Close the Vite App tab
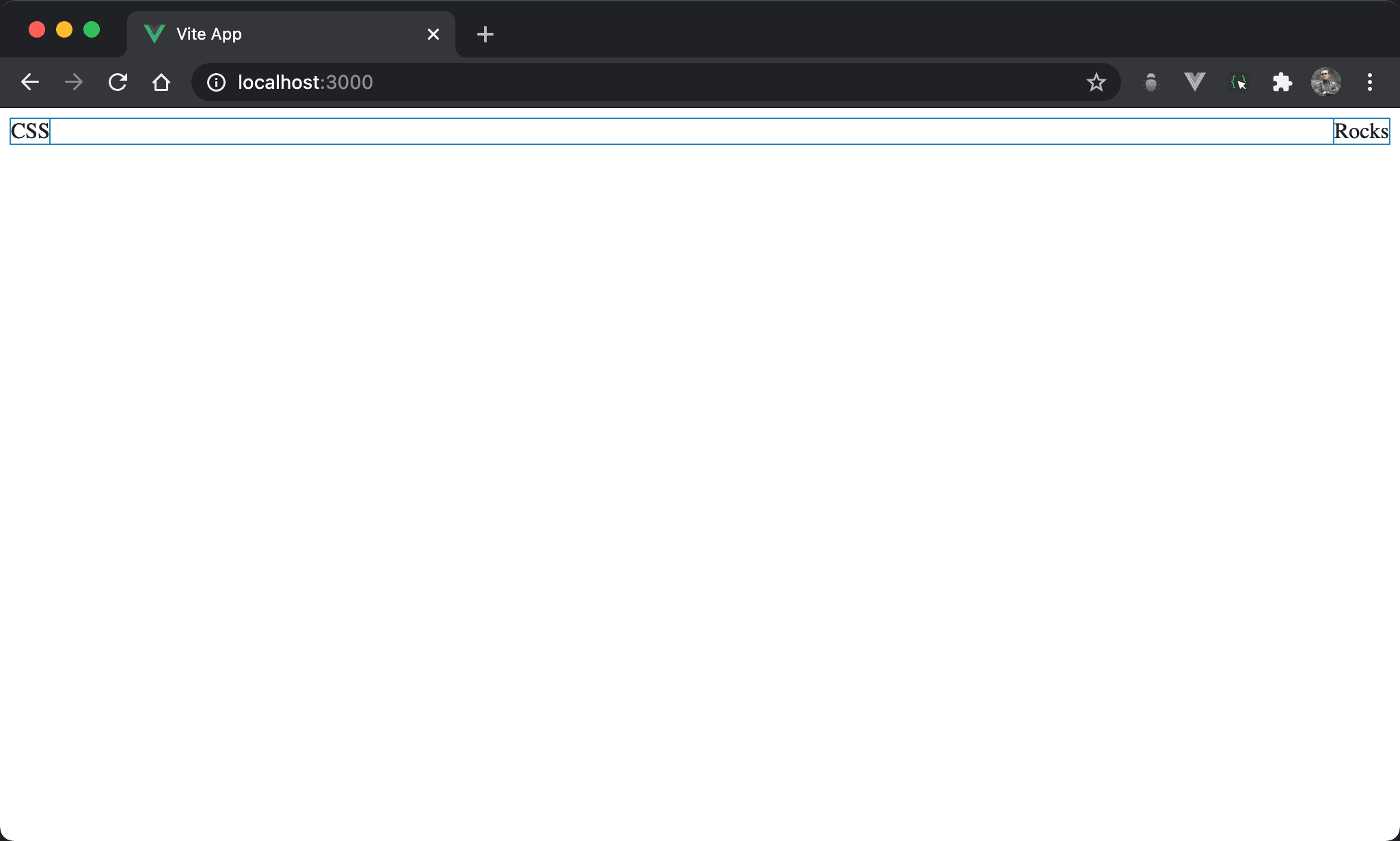Image resolution: width=1400 pixels, height=841 pixels. point(433,34)
